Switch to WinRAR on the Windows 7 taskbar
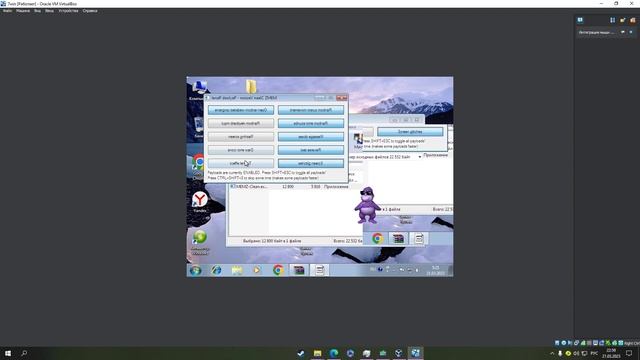This screenshot has height=360, width=640. (299, 270)
